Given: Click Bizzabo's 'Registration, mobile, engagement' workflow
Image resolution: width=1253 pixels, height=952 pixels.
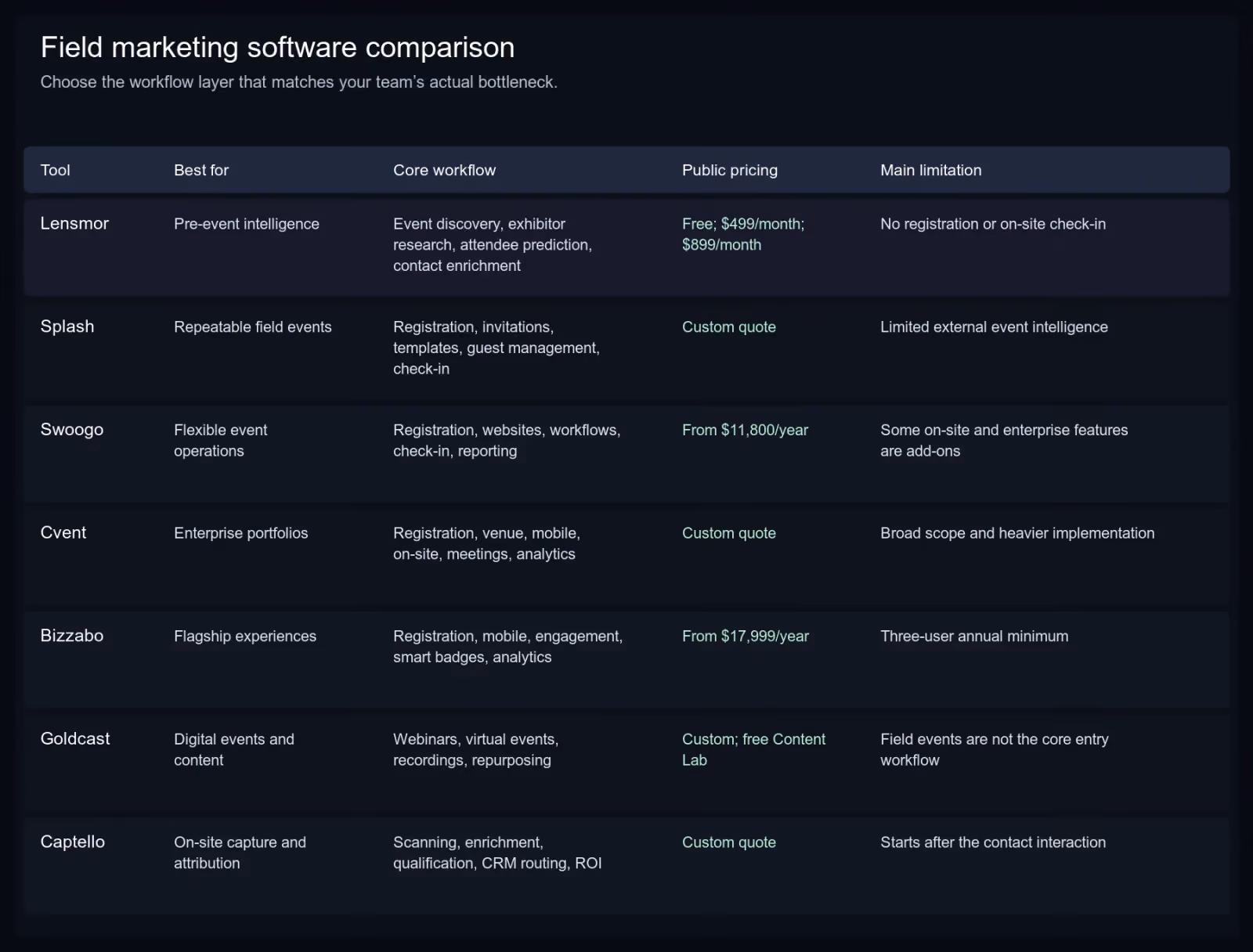Looking at the screenshot, I should pyautogui.click(x=508, y=647).
